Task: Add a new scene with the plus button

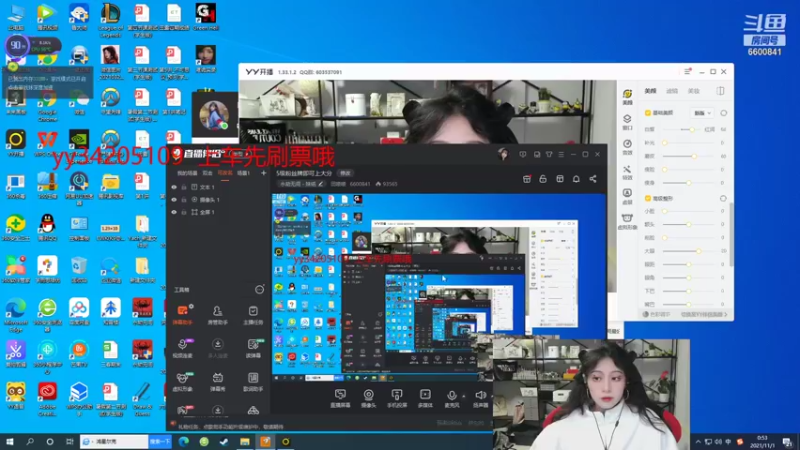Action: pyautogui.click(x=263, y=173)
